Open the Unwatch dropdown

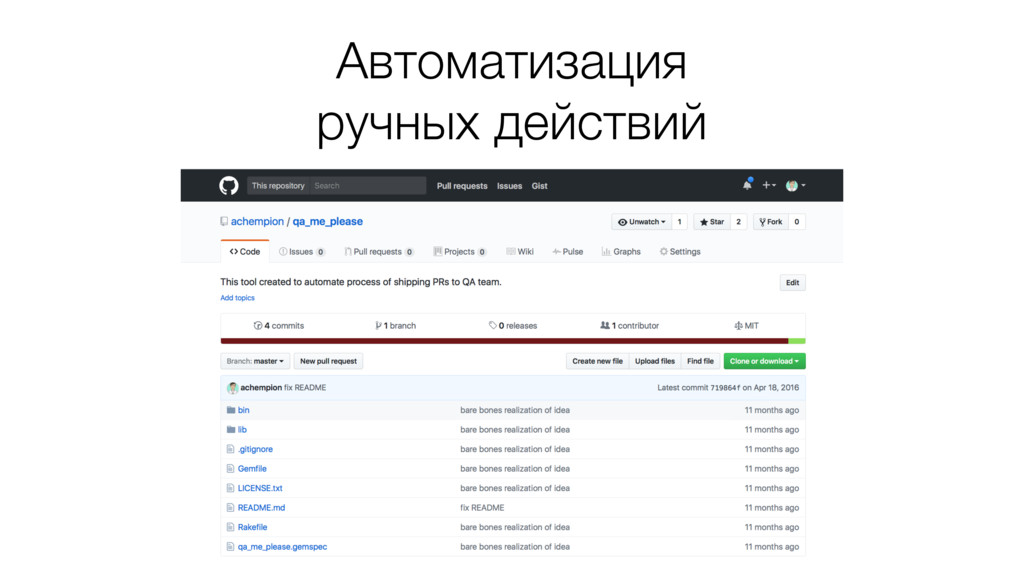[x=641, y=222]
